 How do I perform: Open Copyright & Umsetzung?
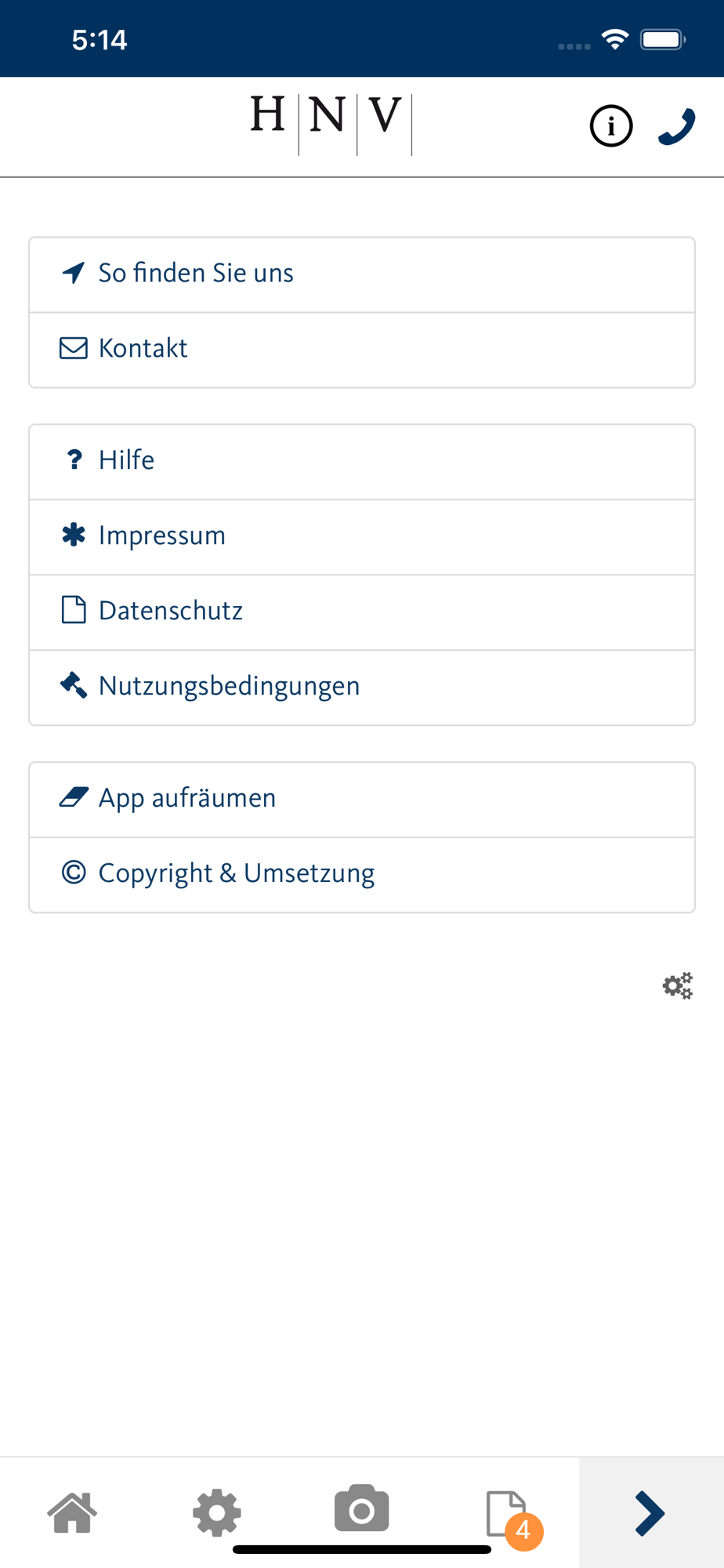tap(362, 875)
